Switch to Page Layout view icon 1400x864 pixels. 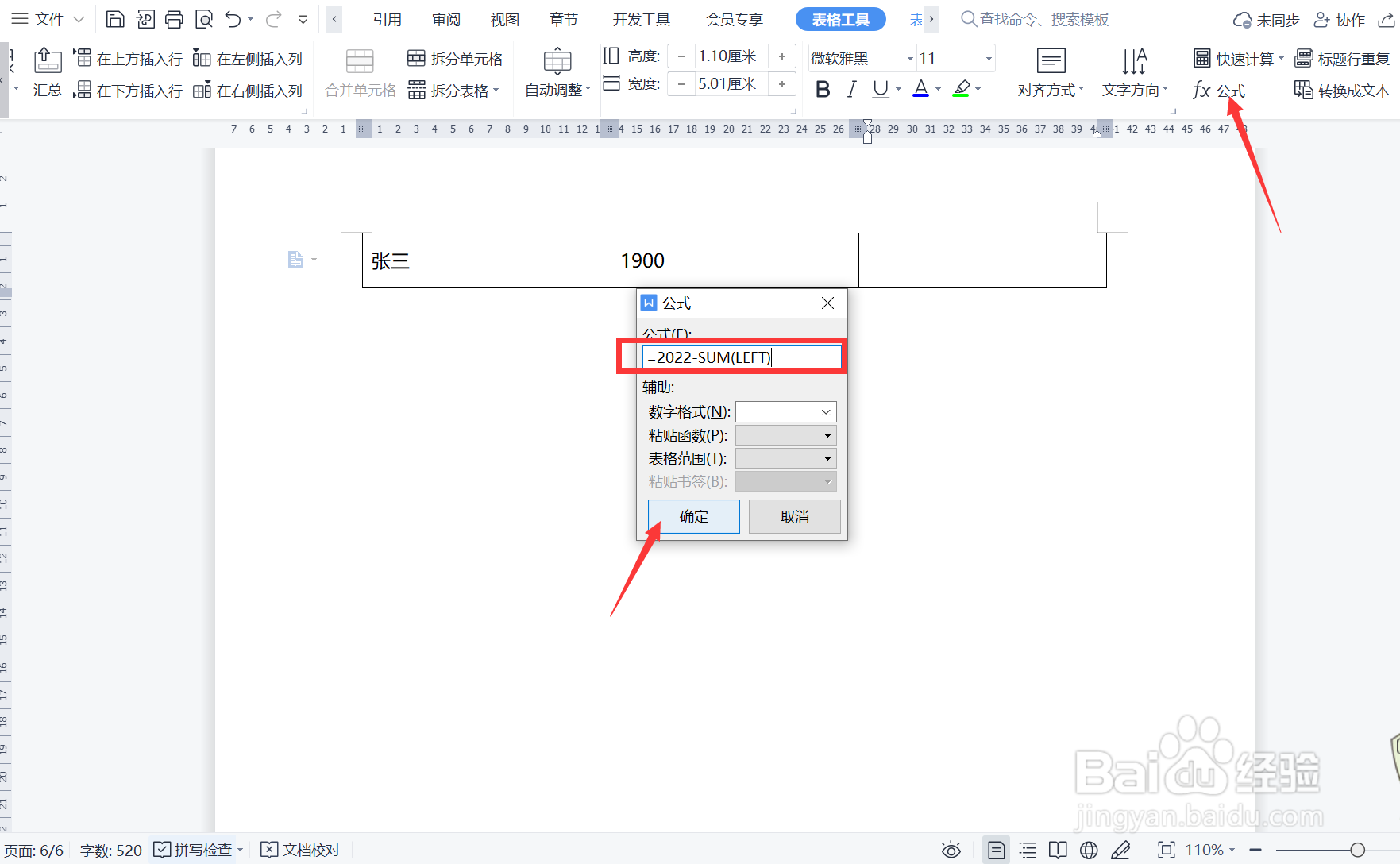click(996, 850)
